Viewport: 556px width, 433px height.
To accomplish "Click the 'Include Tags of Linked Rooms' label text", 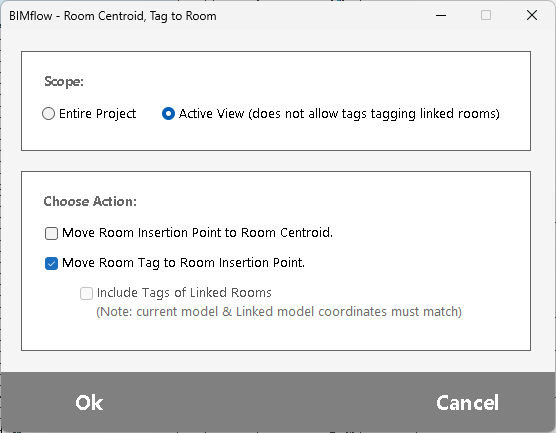I will point(184,293).
